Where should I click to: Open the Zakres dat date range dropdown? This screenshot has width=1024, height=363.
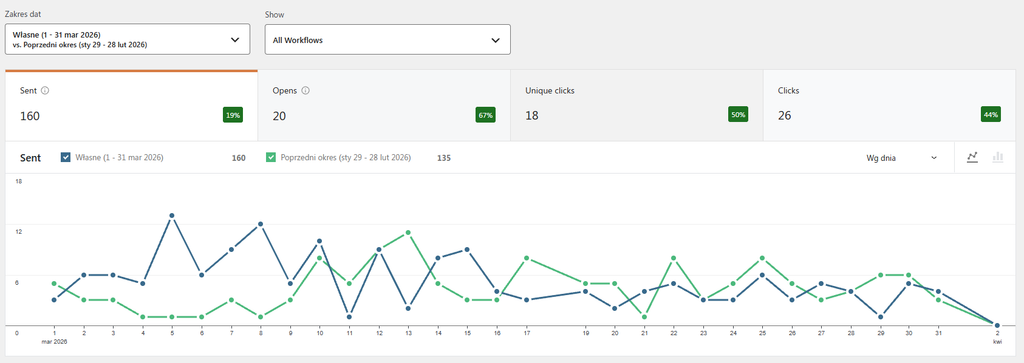point(127,39)
